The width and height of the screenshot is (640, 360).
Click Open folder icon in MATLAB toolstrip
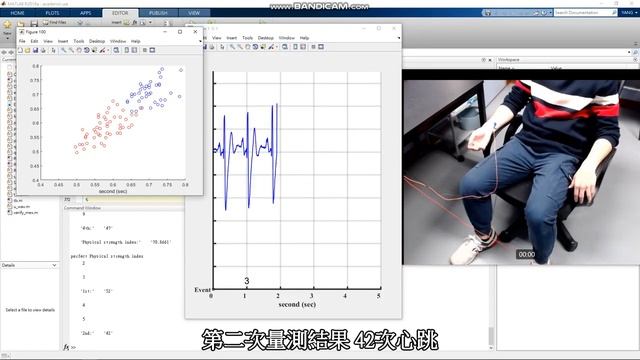click(21, 24)
